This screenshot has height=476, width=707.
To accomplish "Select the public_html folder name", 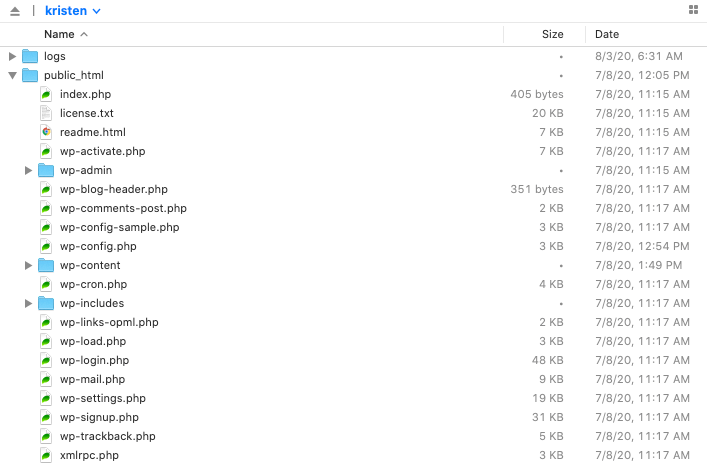I will click(x=74, y=75).
